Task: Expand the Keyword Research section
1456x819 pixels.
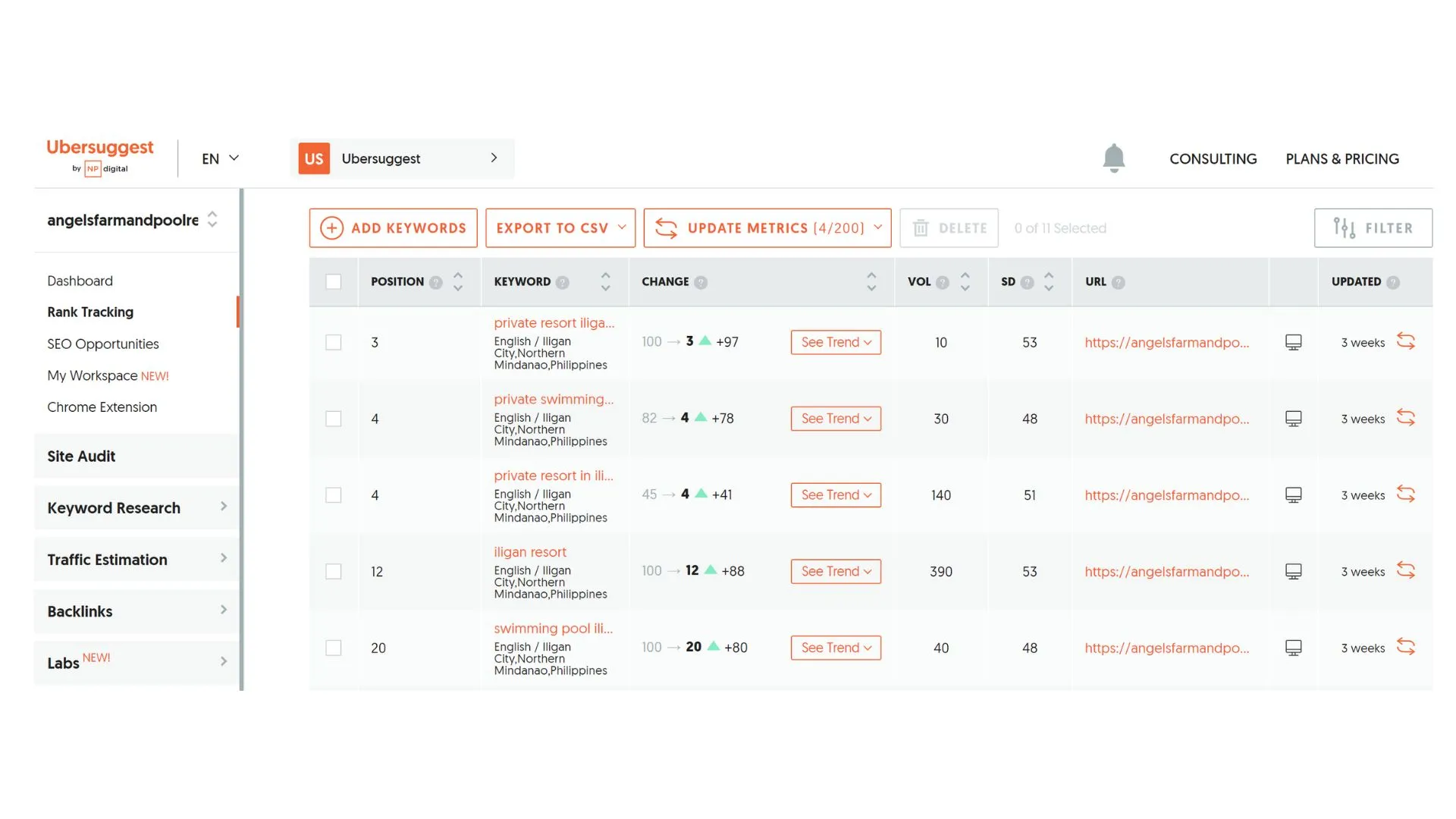Action: click(x=136, y=507)
